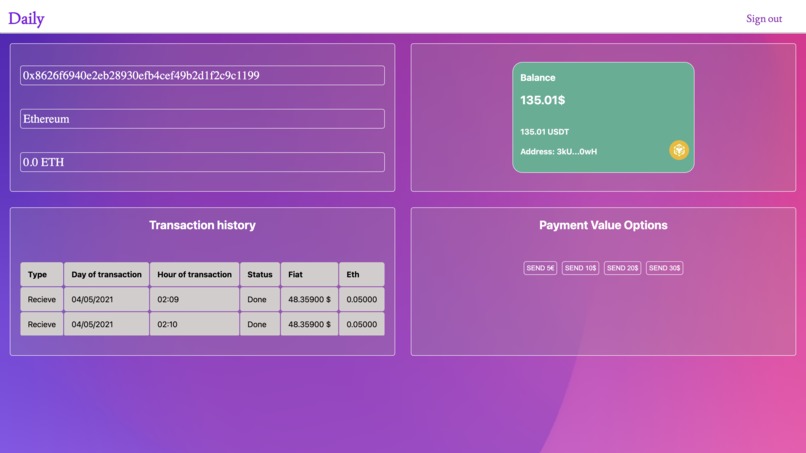This screenshot has height=453, width=806.
Task: Click 0.05000 Eth in the 02:09 row
Action: click(361, 299)
